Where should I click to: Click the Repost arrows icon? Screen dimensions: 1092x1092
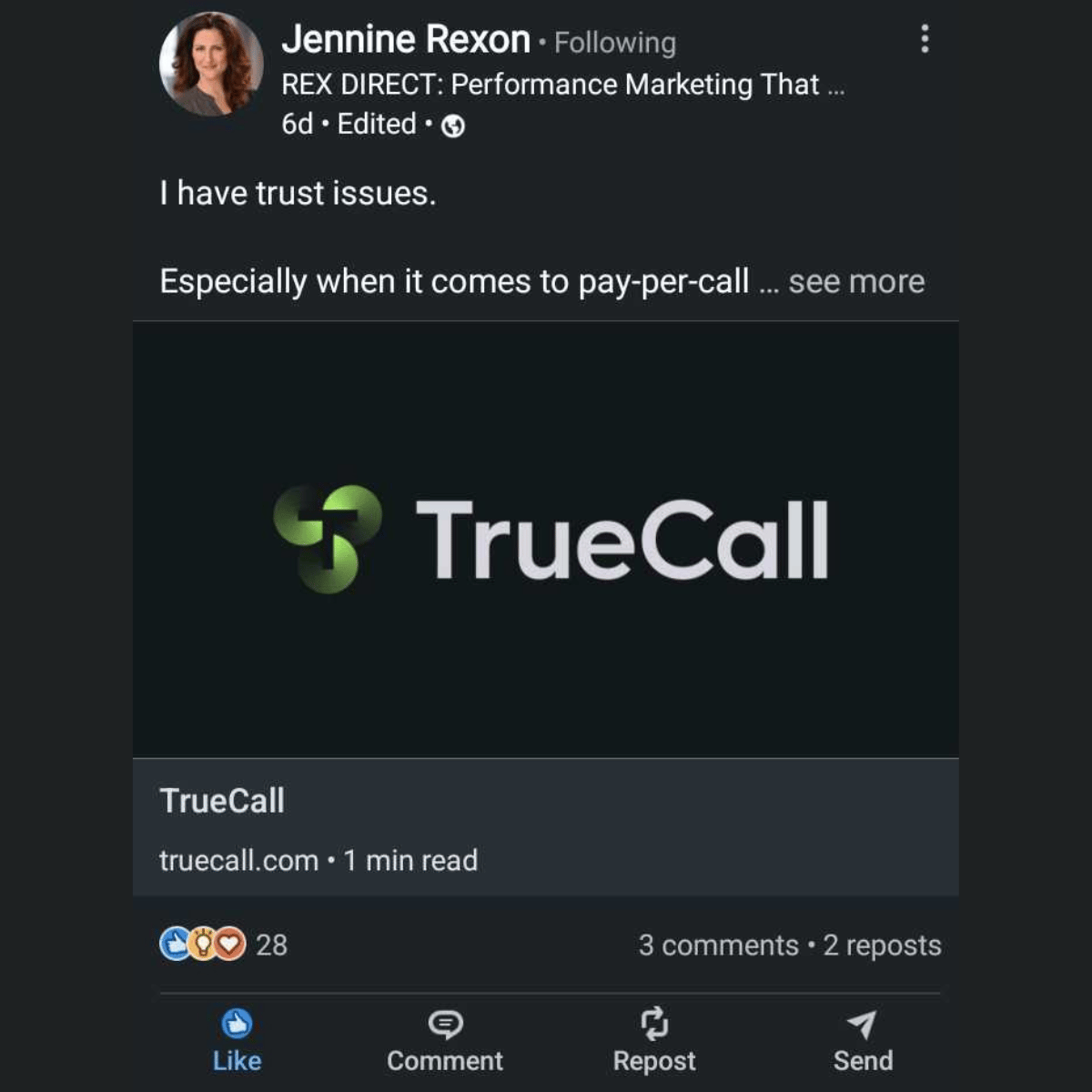point(654,1024)
